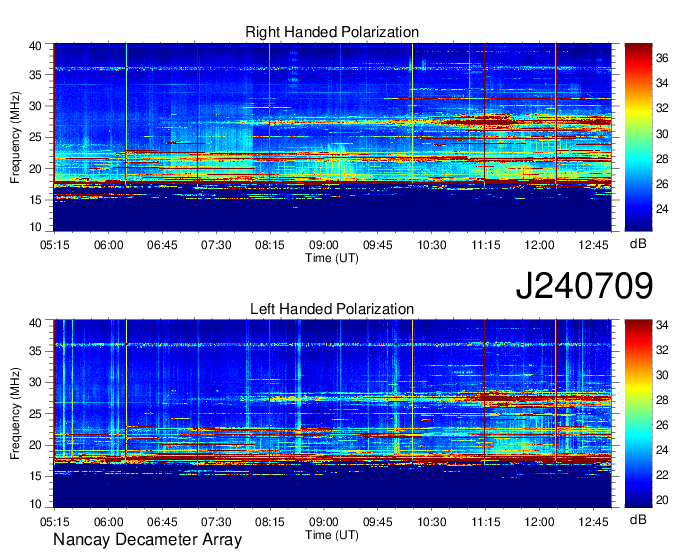680x552 pixels.
Task: Click the "Right Handed Polarization" plot title
Action: tap(332, 32)
